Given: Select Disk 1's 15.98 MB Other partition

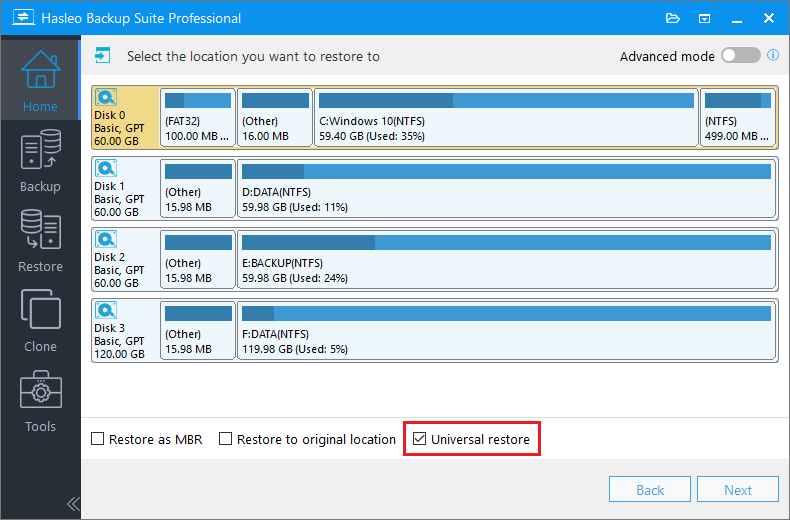Looking at the screenshot, I should (198, 188).
